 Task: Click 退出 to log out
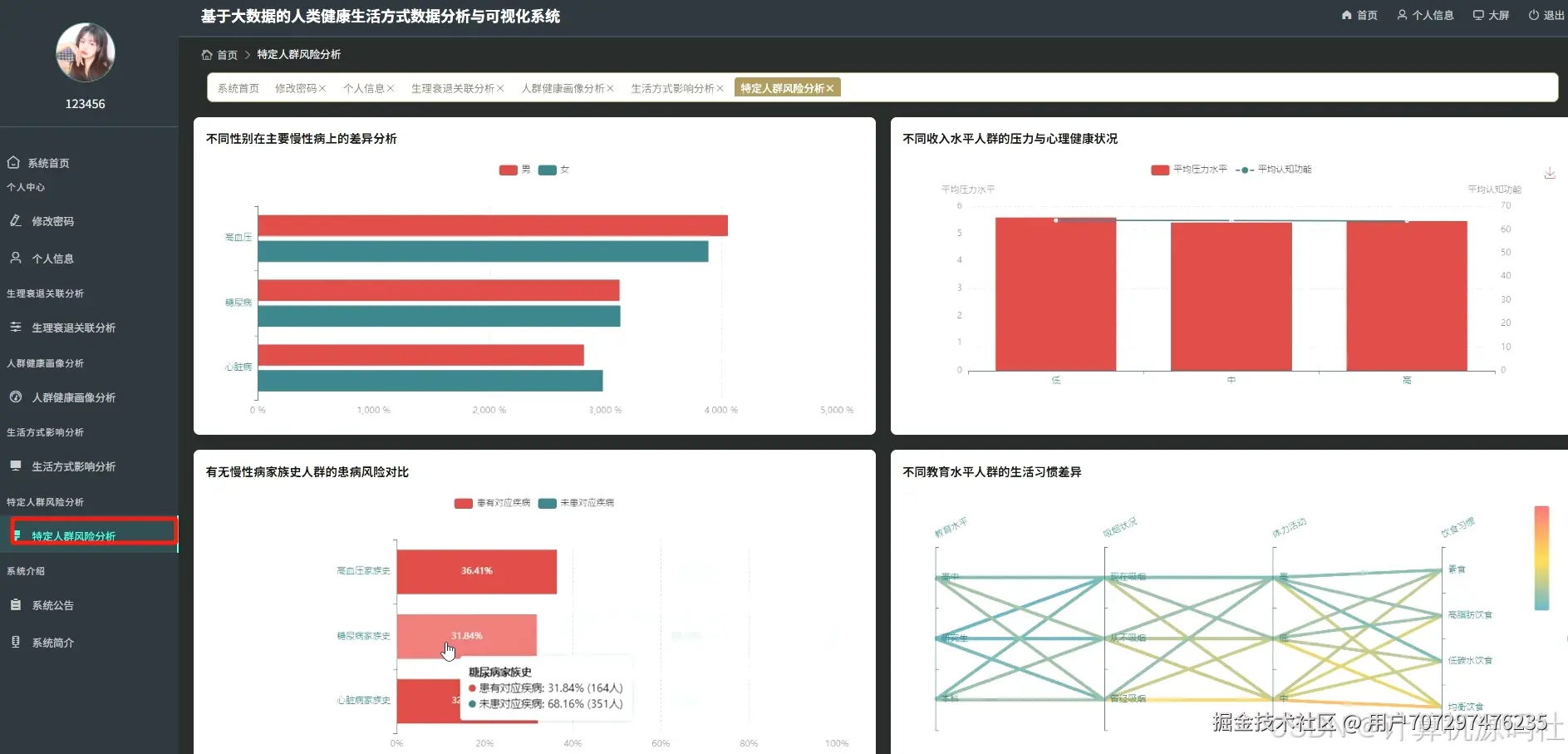(x=1546, y=15)
